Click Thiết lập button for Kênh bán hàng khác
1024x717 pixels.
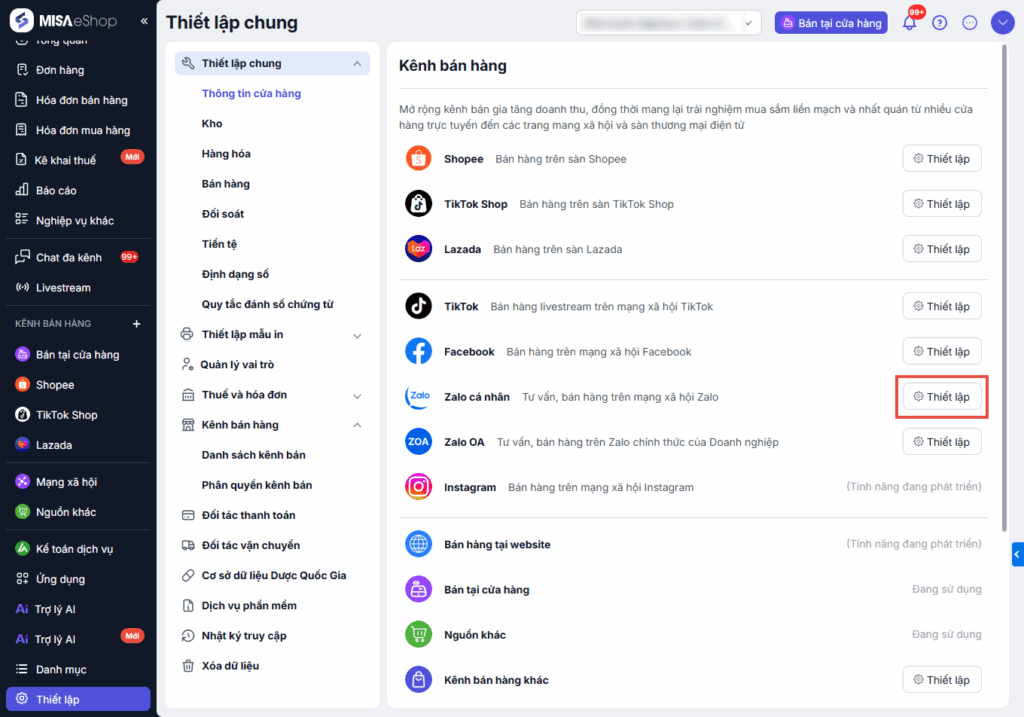pyautogui.click(x=942, y=680)
